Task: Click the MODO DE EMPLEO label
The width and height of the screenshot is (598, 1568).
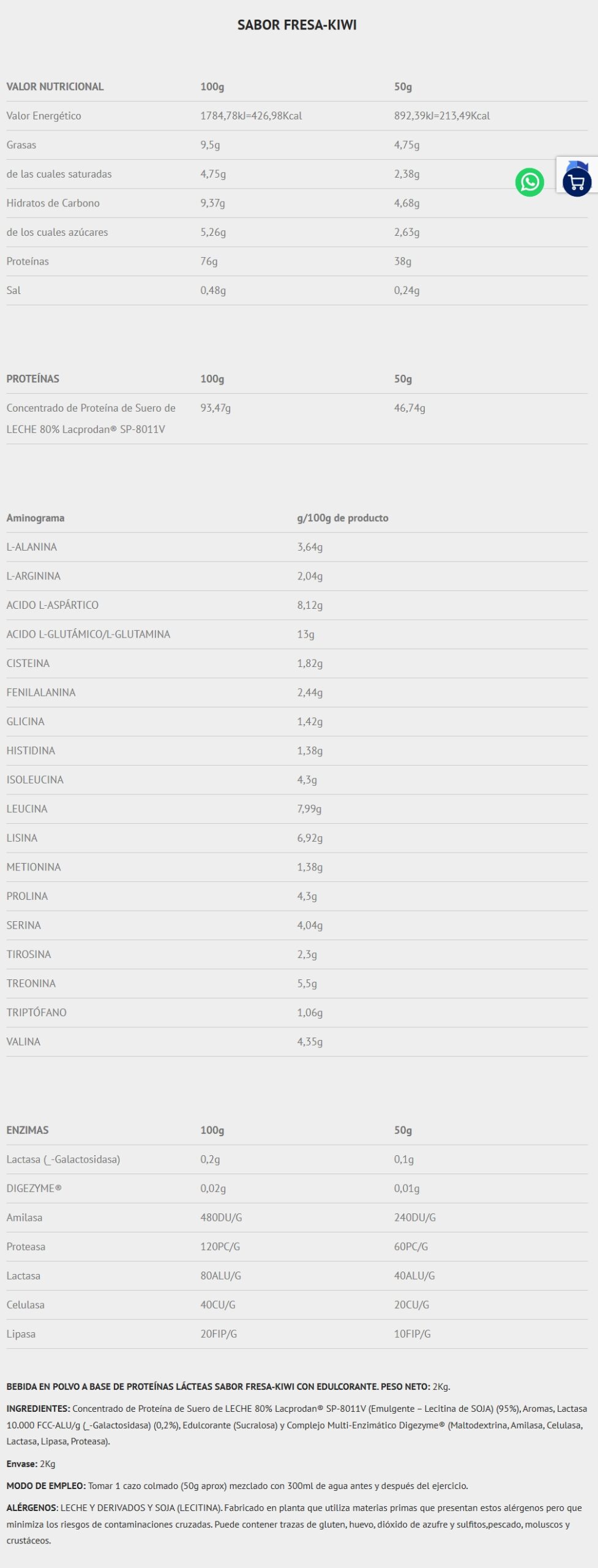Action: click(x=46, y=1486)
